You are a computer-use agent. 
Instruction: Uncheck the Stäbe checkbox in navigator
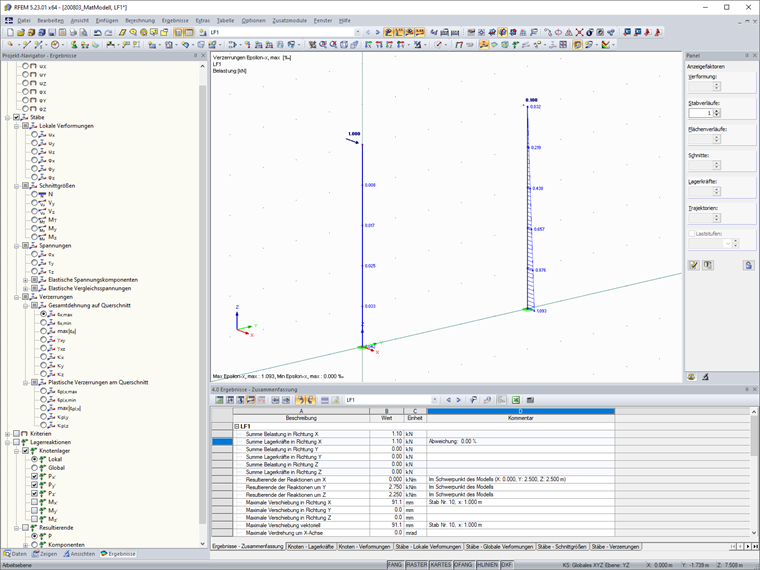(x=16, y=117)
